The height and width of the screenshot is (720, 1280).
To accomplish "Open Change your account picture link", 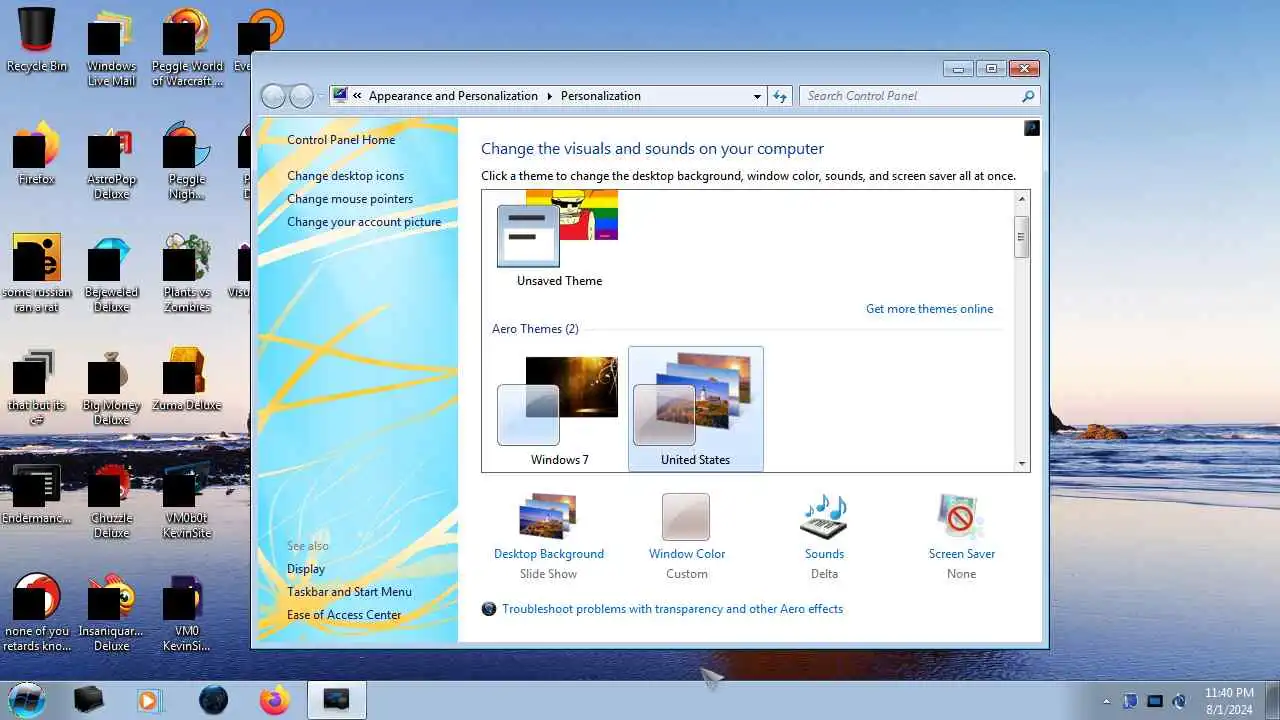I will tap(364, 222).
